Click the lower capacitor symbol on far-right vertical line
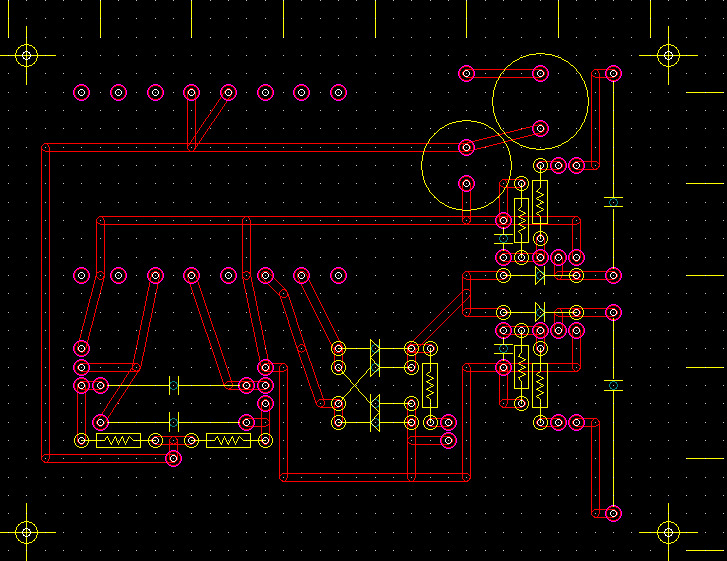The image size is (727, 561). click(613, 385)
